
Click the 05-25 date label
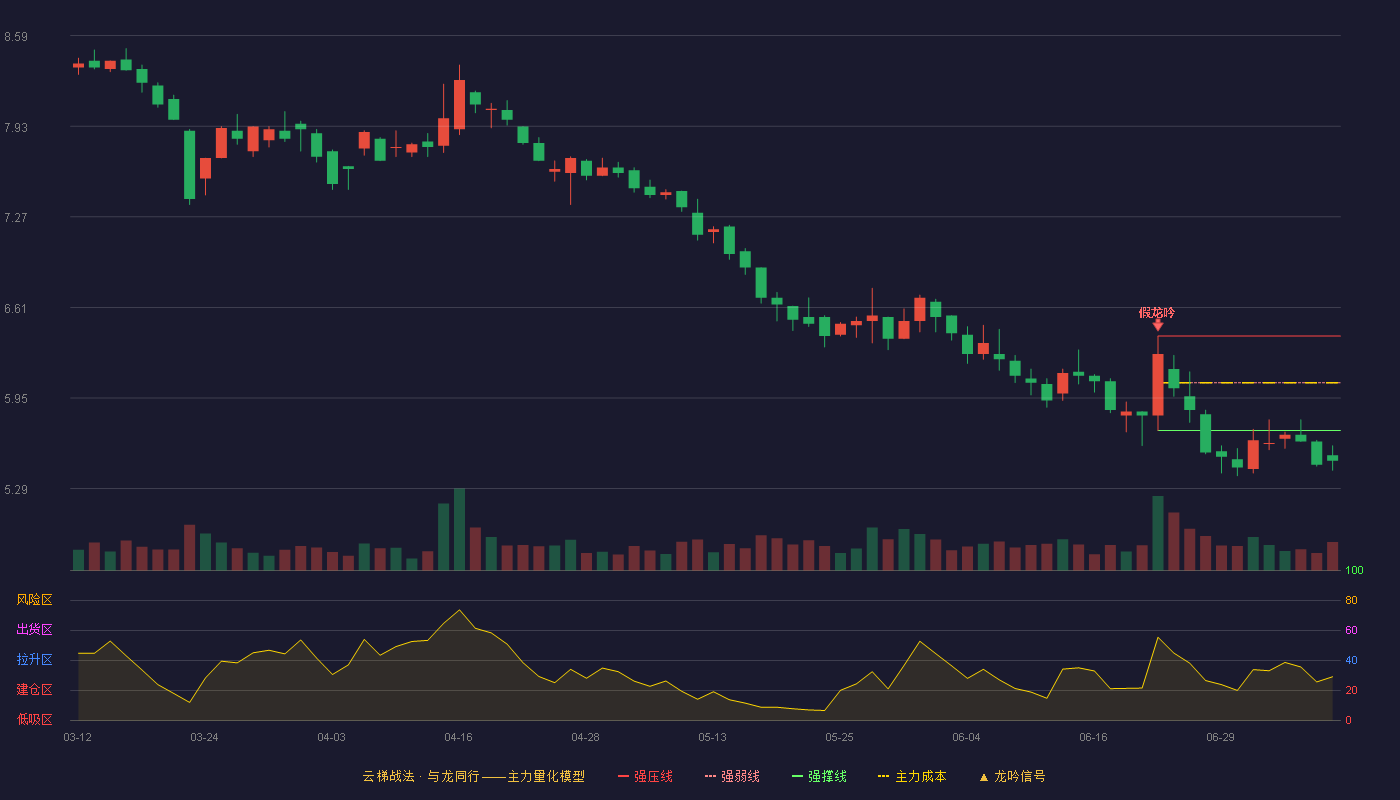click(x=839, y=737)
